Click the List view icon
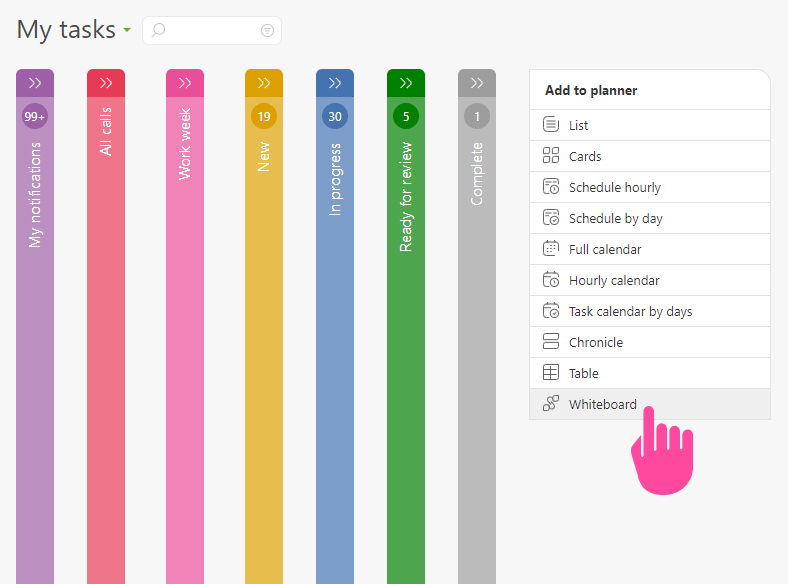The height and width of the screenshot is (584, 788). (550, 125)
